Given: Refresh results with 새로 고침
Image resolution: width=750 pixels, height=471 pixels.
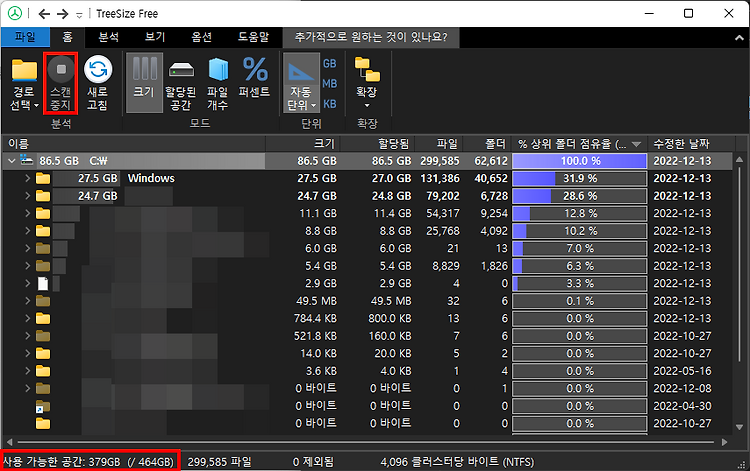Looking at the screenshot, I should [x=98, y=84].
